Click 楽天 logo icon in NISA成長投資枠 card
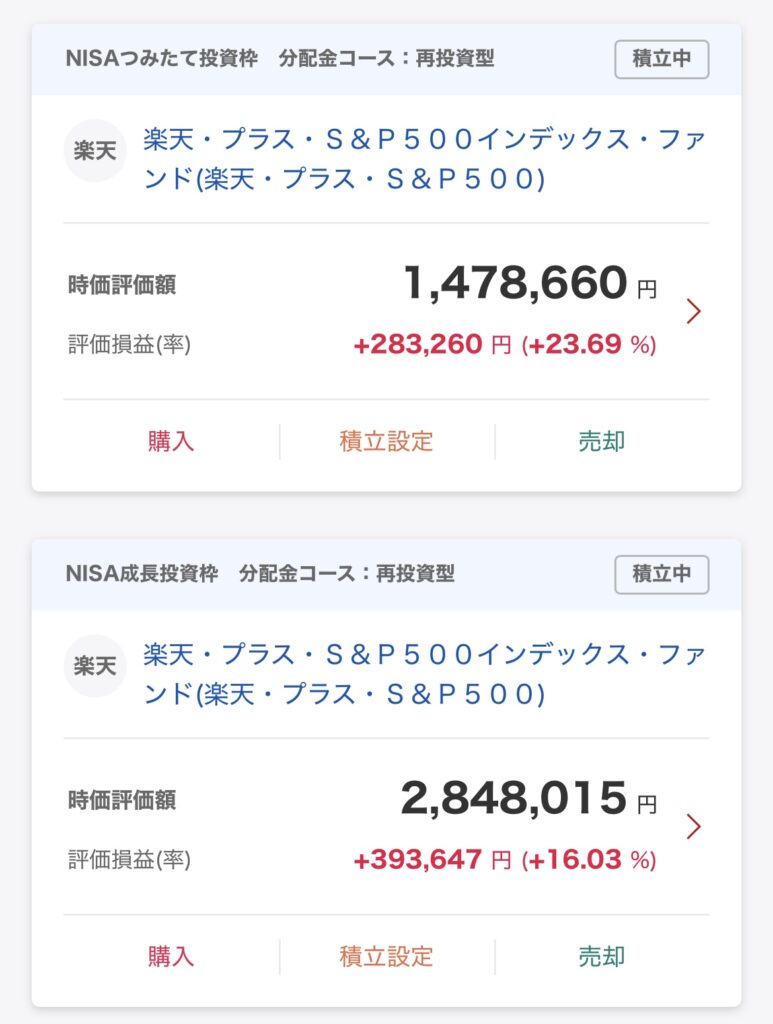Viewport: 773px width, 1024px height. [x=95, y=666]
